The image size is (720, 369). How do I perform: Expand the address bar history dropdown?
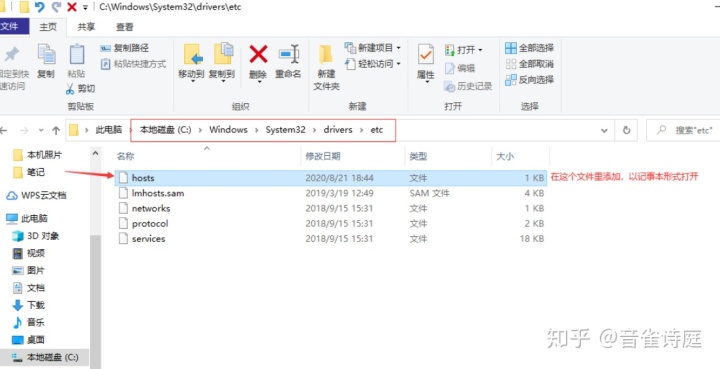604,131
